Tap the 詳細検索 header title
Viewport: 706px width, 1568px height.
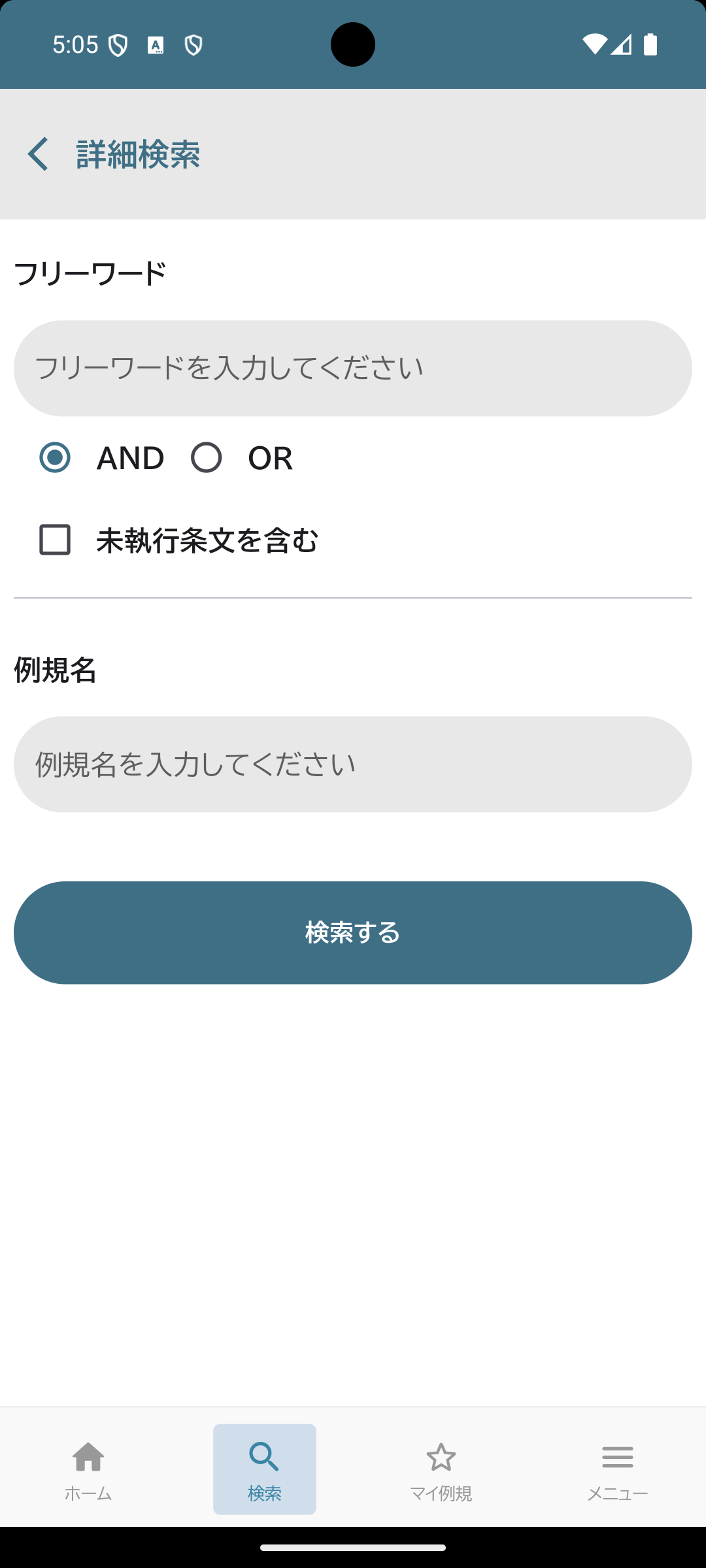pyautogui.click(x=138, y=154)
